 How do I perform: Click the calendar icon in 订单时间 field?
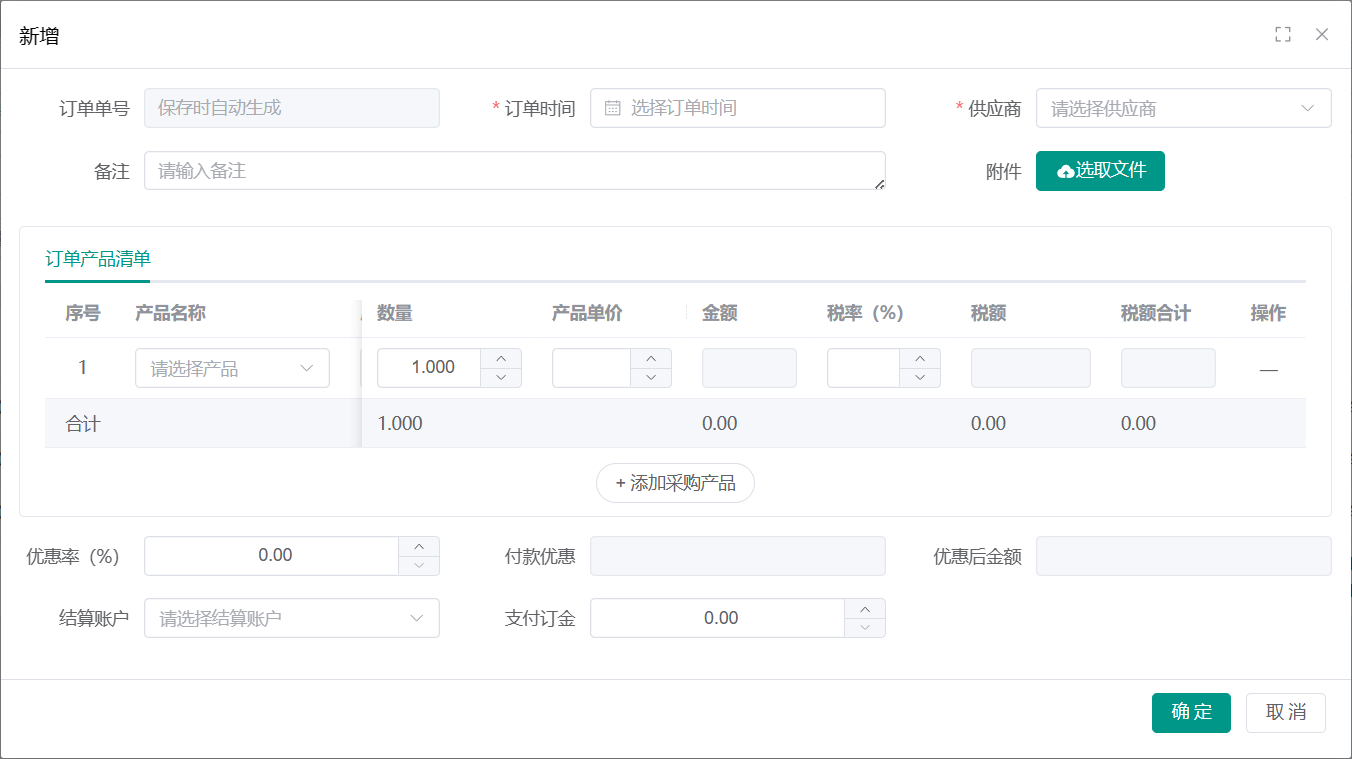click(x=613, y=108)
